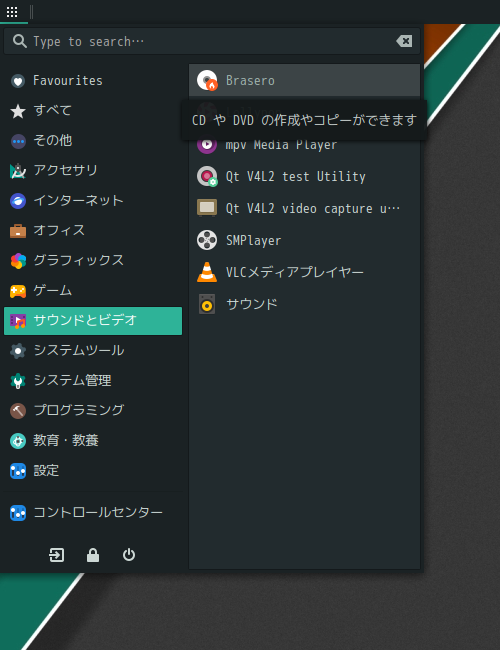Click the ゲーム gamepad icon
500x650 pixels.
click(18, 291)
